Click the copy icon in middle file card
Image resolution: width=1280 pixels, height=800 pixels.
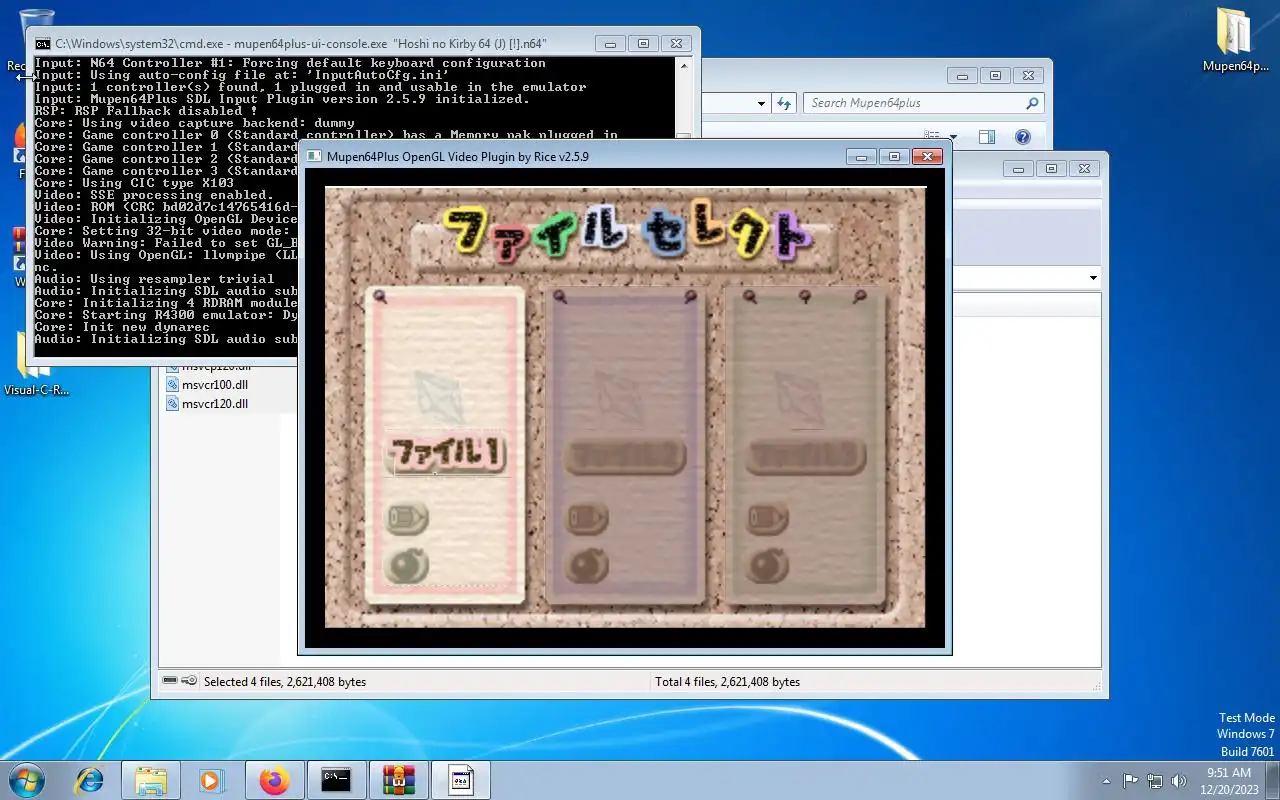[587, 518]
